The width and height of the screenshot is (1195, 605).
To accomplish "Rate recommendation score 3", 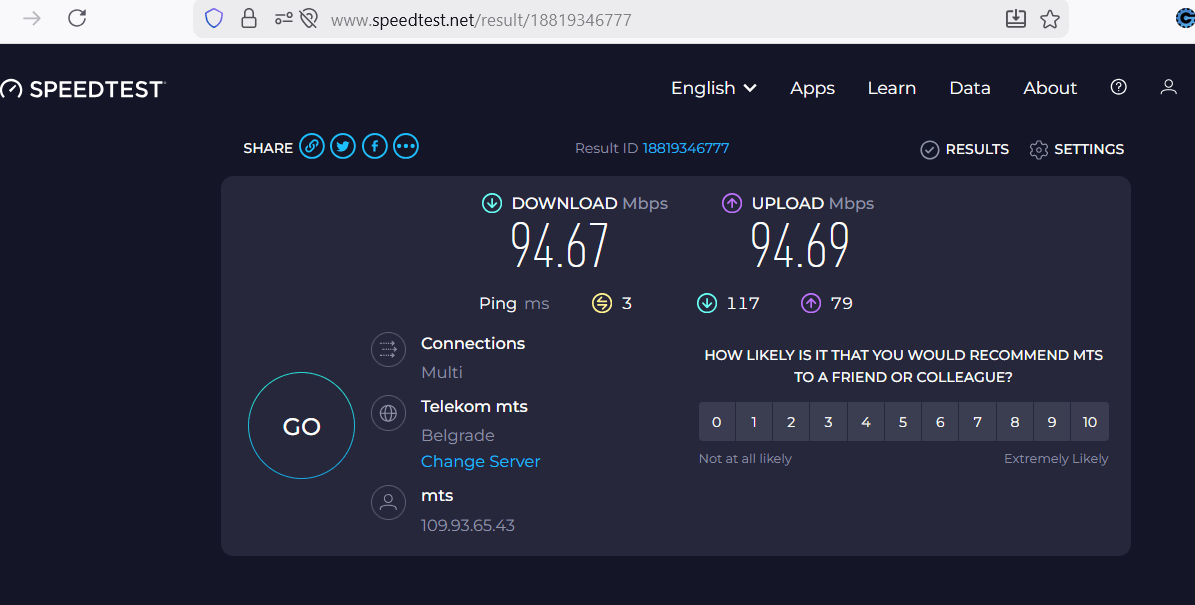I will point(828,422).
